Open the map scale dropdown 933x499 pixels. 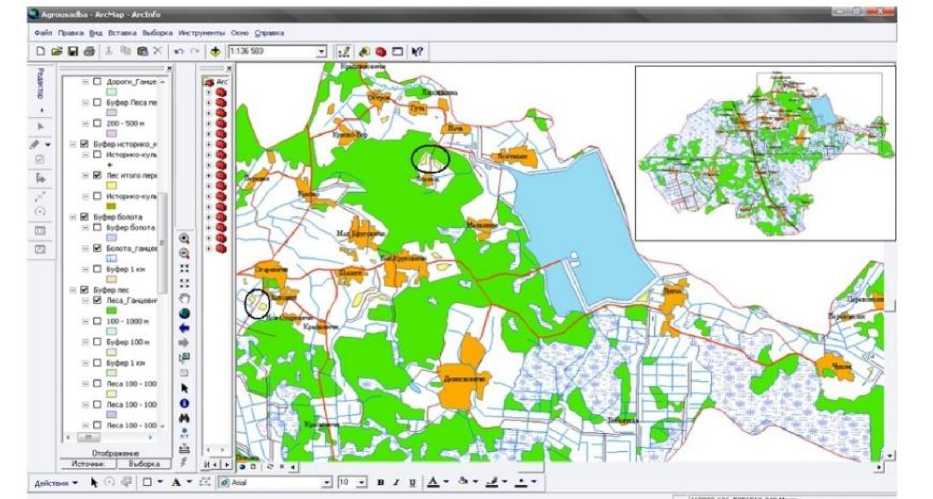pos(321,51)
